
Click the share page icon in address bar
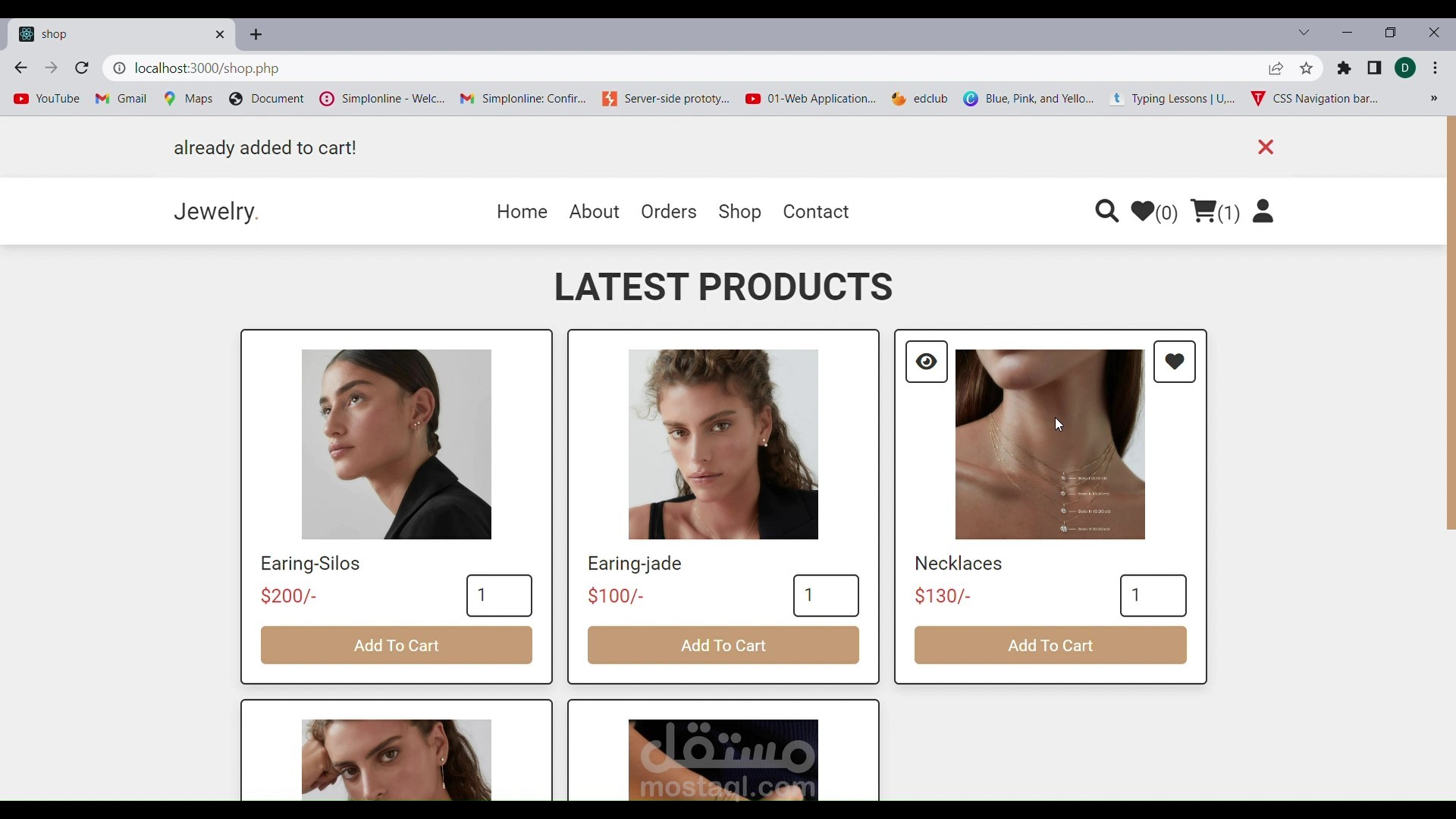tap(1276, 68)
